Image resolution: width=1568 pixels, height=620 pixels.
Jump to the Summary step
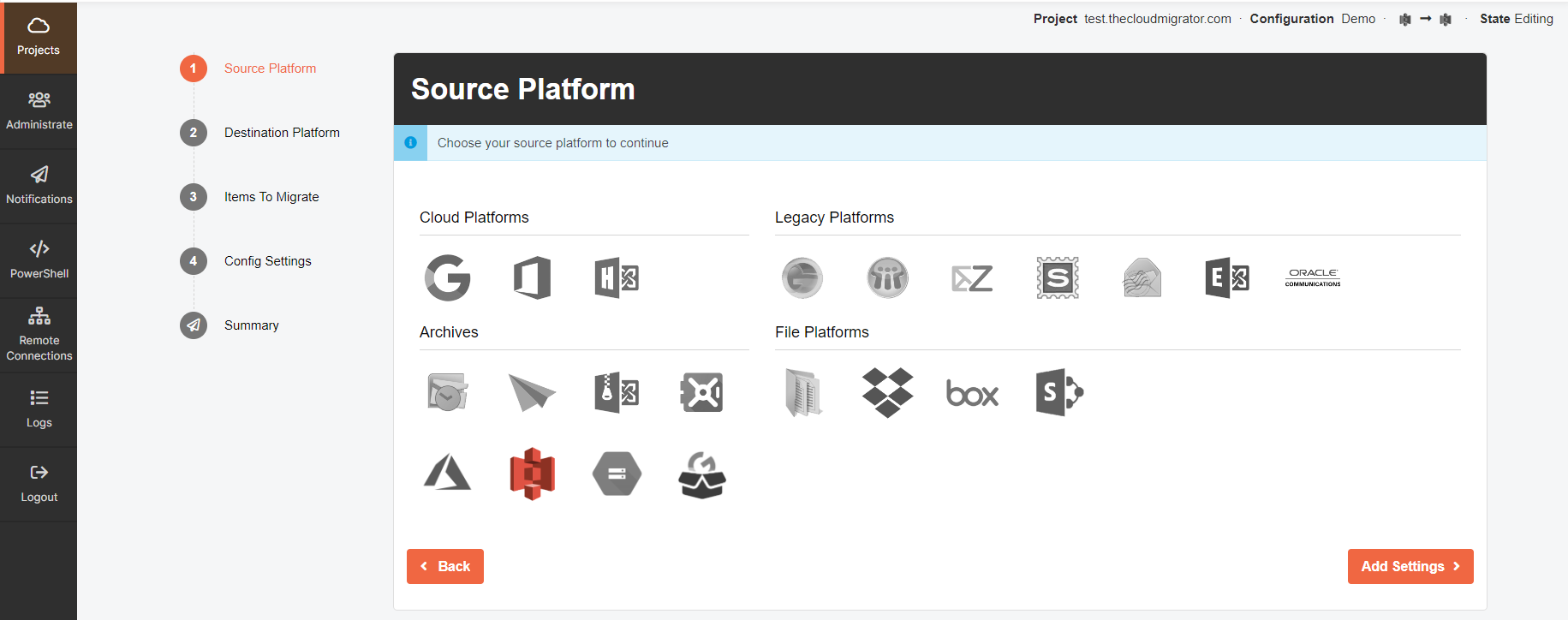[x=230, y=325]
